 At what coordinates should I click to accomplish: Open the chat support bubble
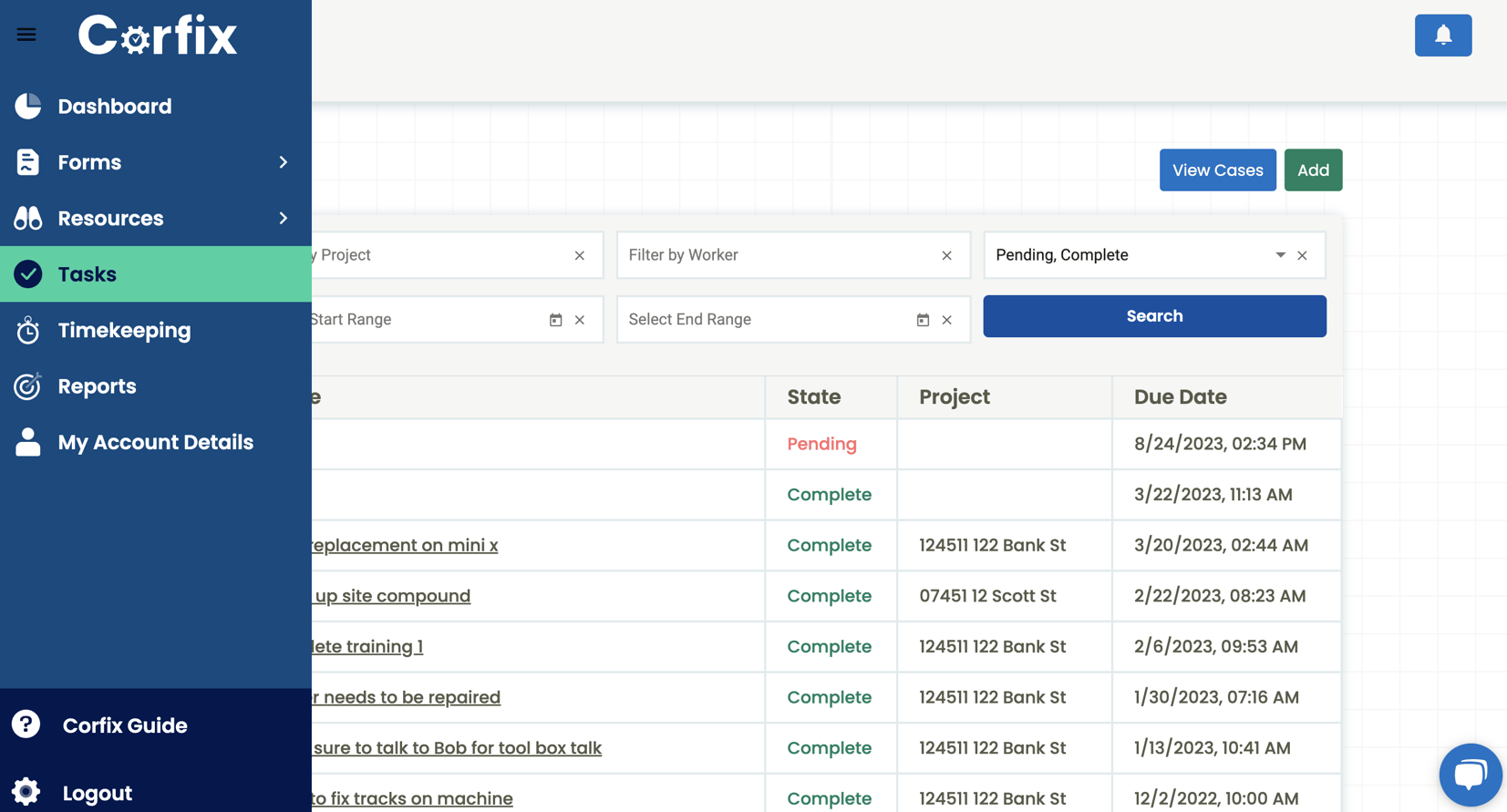[x=1470, y=775]
